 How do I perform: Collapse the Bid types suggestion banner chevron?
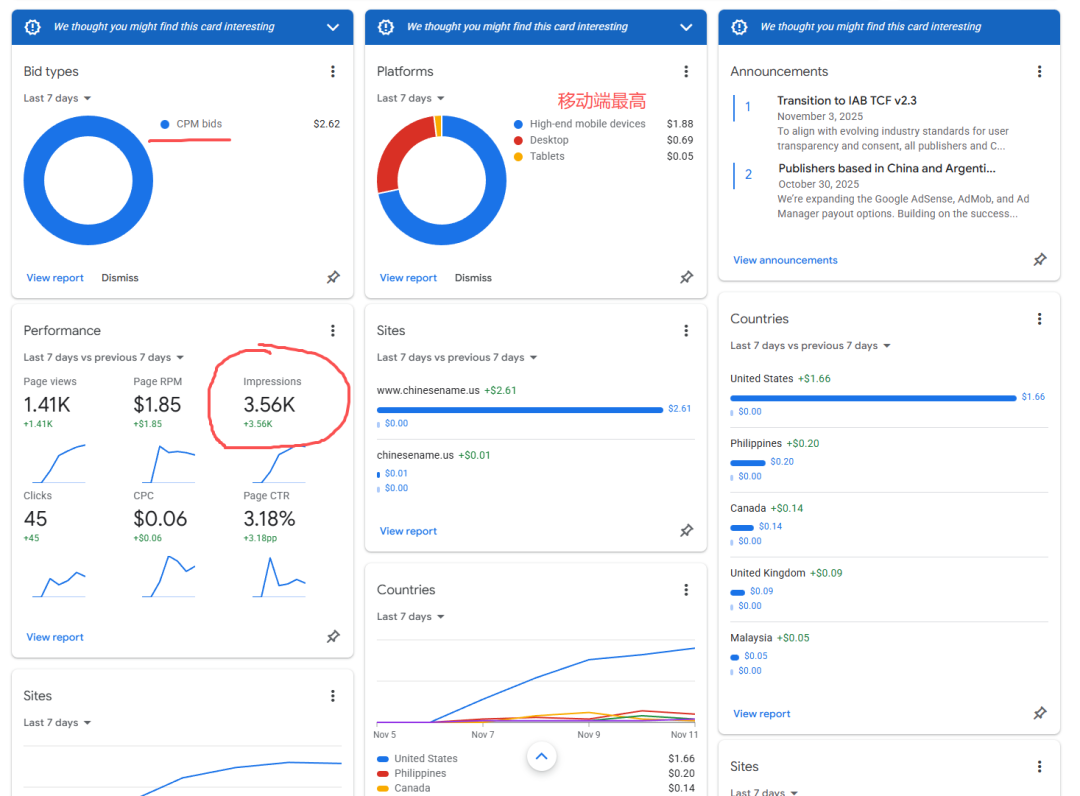click(x=333, y=27)
